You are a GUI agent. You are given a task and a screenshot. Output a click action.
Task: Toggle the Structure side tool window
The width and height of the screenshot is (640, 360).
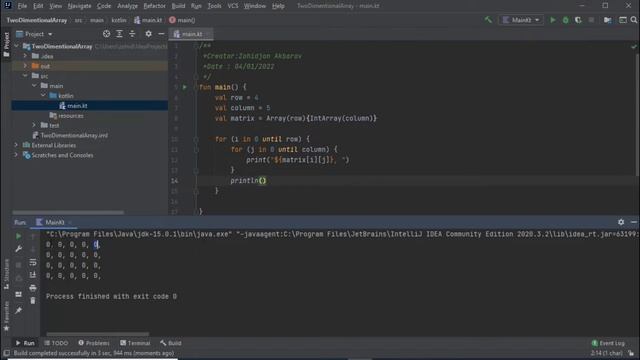pyautogui.click(x=6, y=274)
